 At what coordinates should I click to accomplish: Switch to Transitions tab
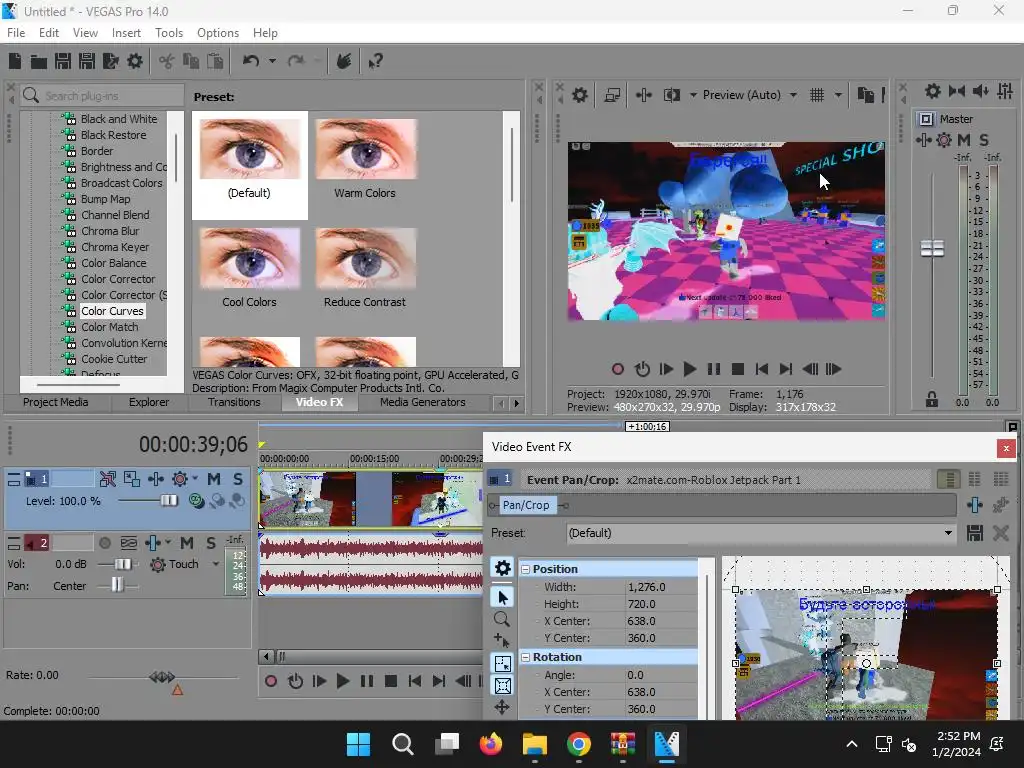234,402
